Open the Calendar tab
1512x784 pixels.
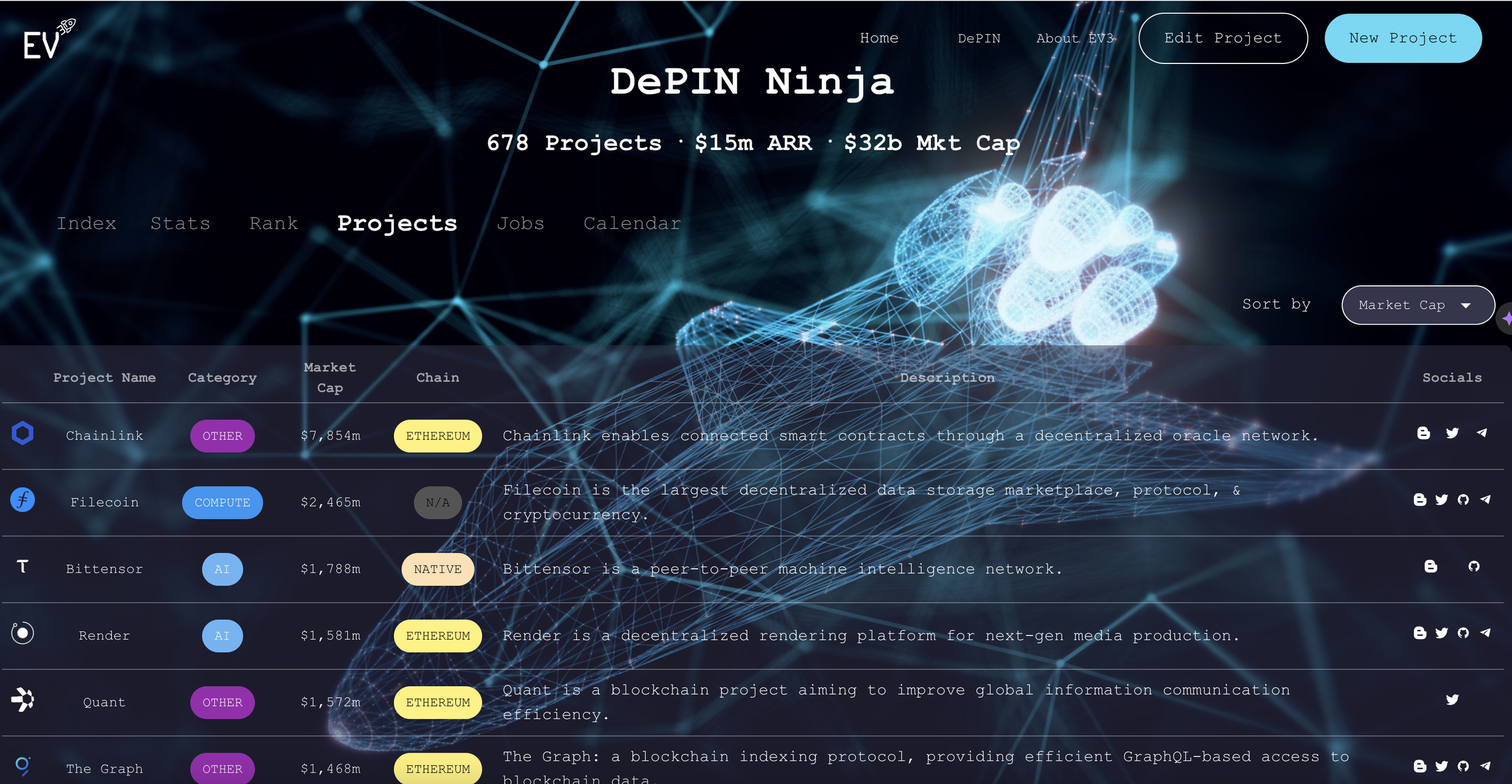(x=632, y=224)
